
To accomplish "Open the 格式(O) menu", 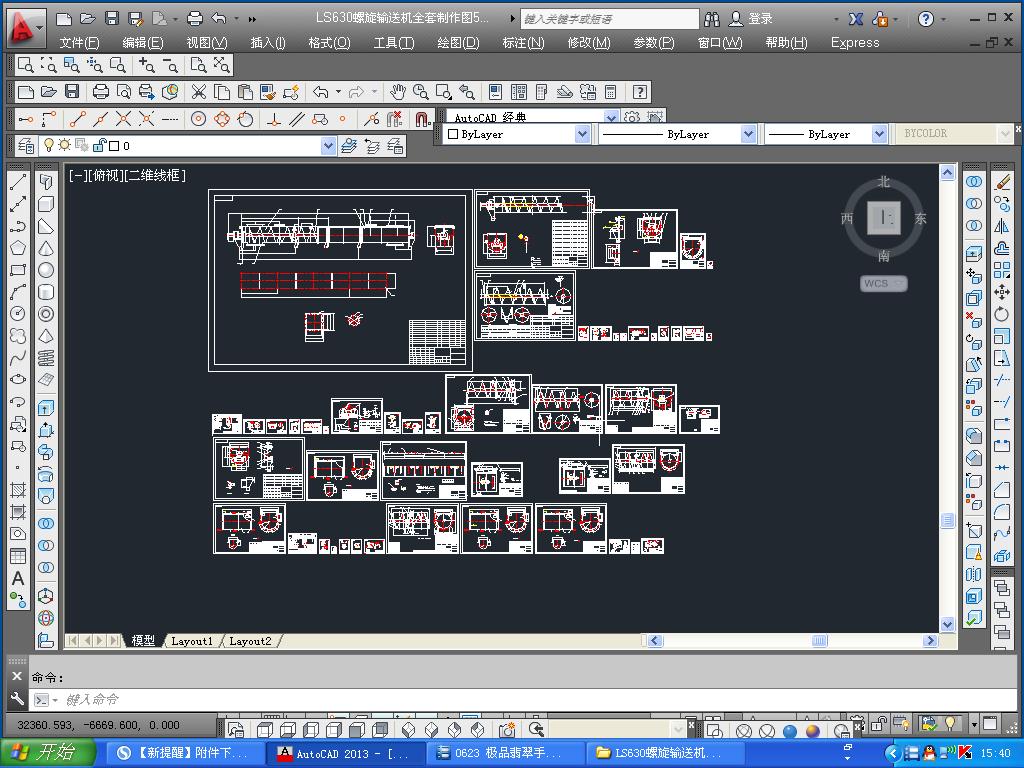I will click(x=329, y=42).
